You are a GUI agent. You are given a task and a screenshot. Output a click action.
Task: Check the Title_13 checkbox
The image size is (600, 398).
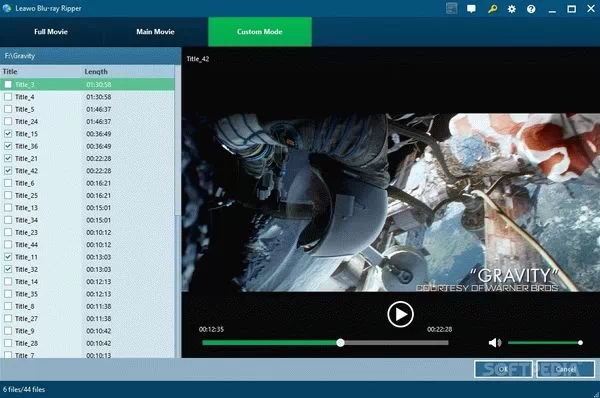(x=8, y=207)
